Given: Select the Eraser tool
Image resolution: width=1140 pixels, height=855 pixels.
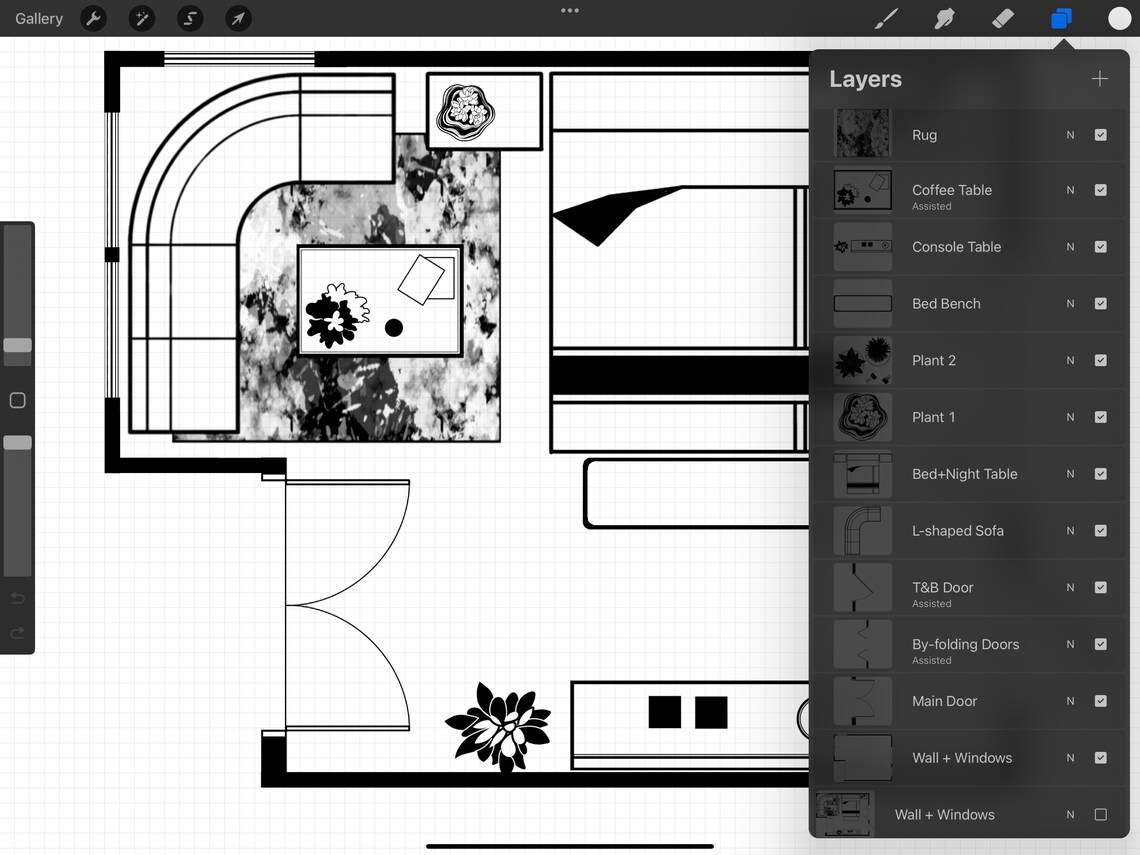Looking at the screenshot, I should (1002, 18).
